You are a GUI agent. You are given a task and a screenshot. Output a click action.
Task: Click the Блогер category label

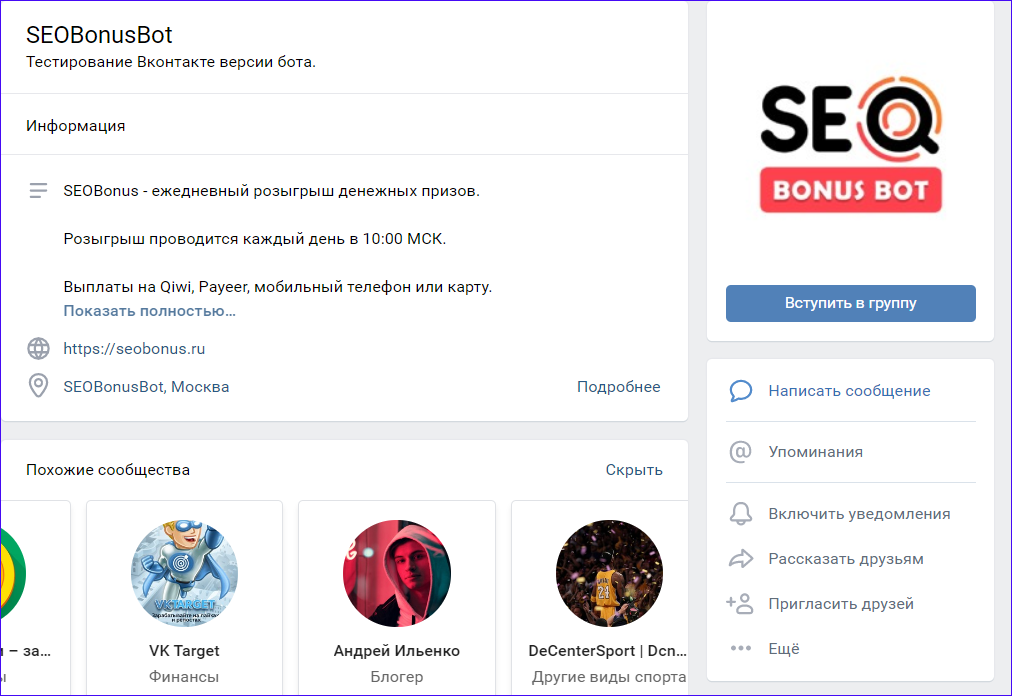click(397, 677)
